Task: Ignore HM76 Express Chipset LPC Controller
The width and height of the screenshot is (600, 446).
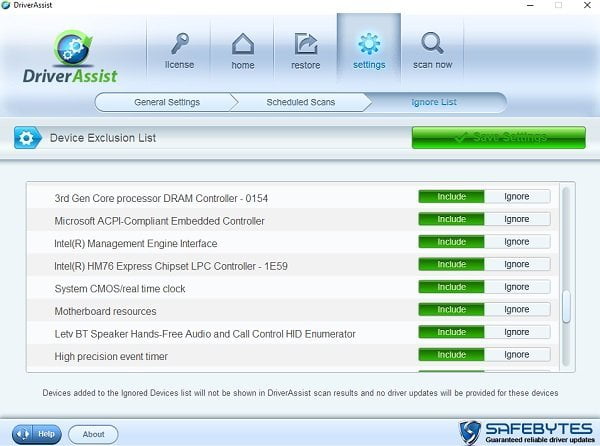Action: tap(517, 264)
